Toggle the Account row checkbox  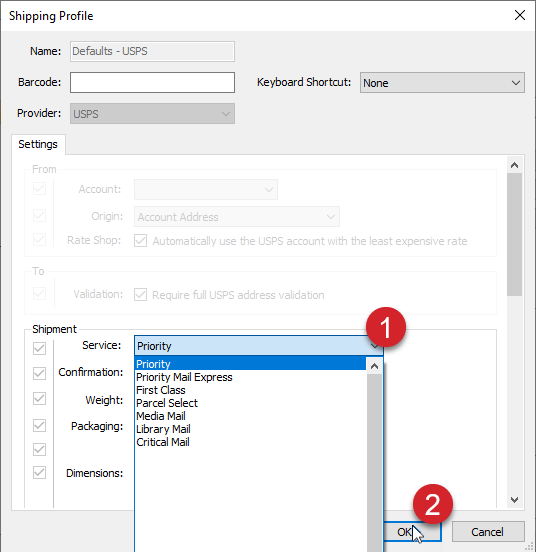point(39,189)
